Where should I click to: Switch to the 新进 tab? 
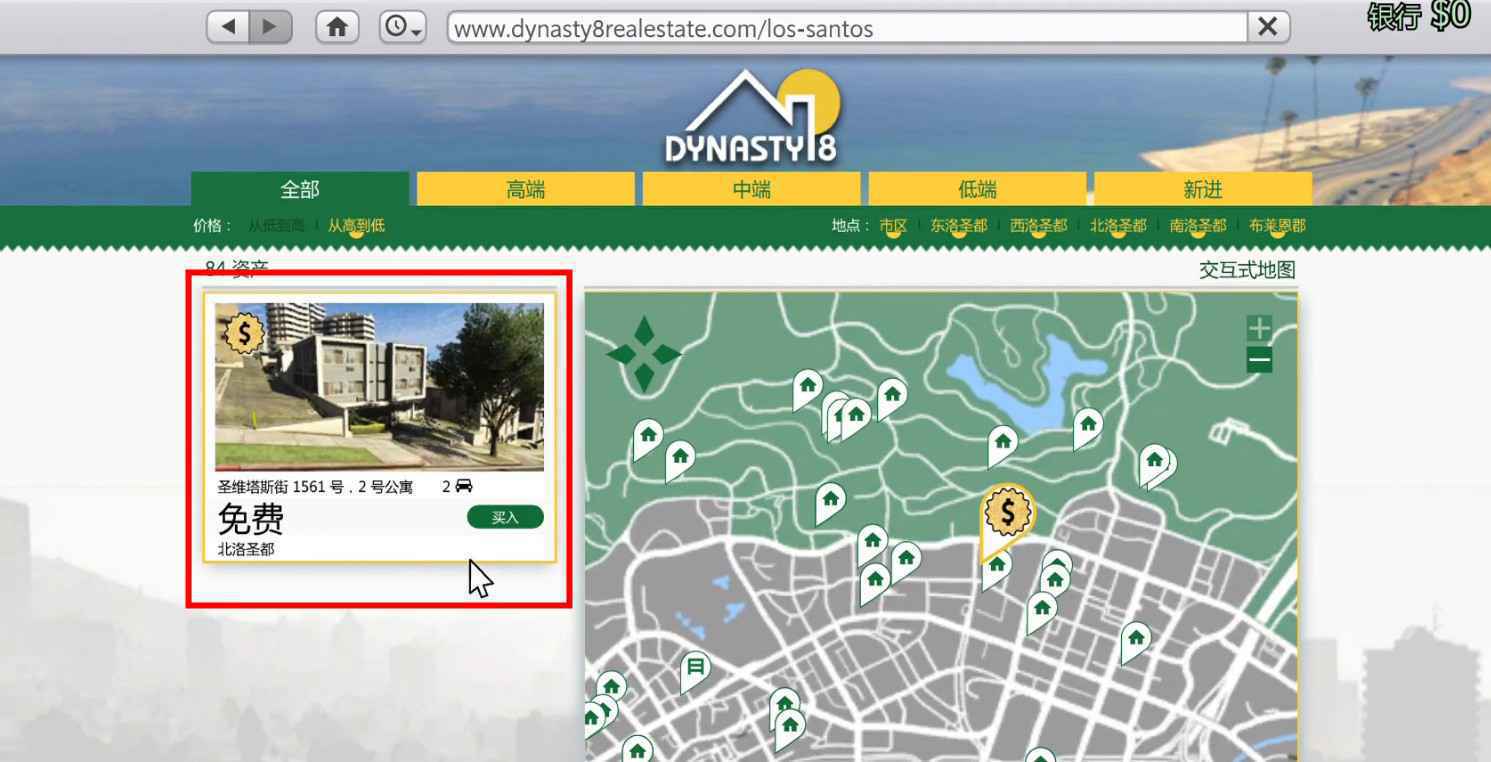tap(1203, 189)
